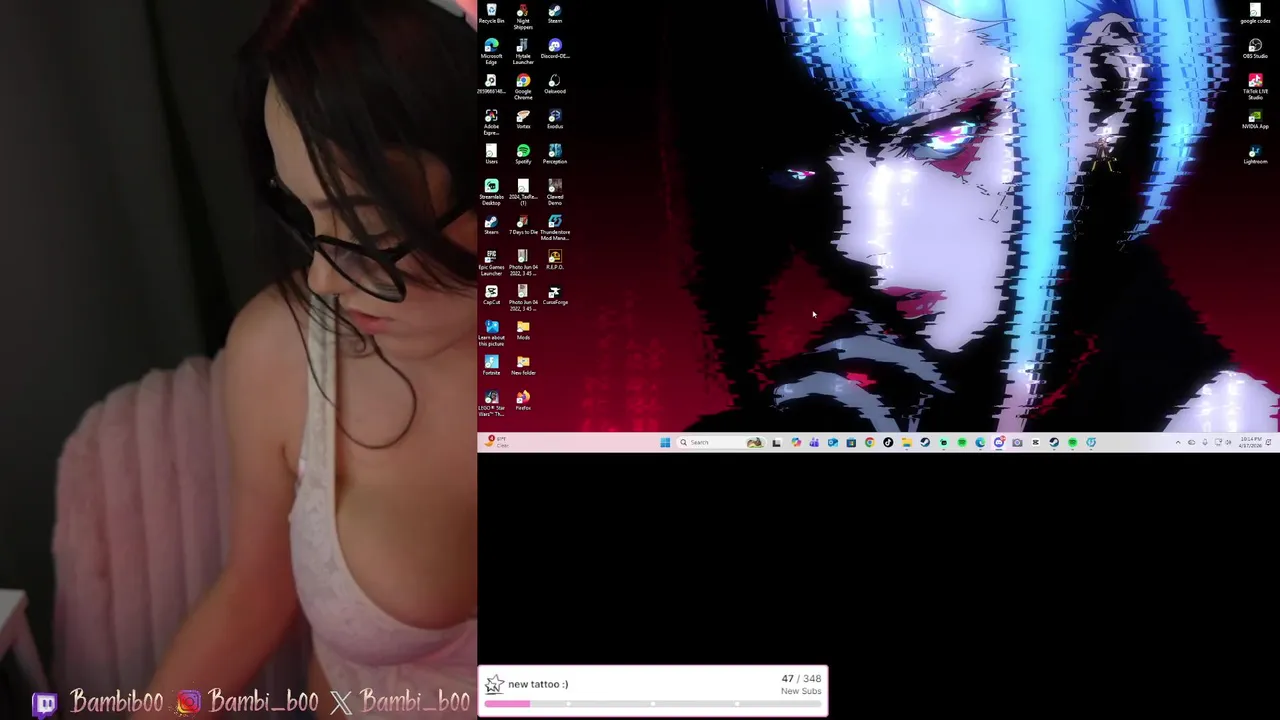Open the OBS Studio desktop shortcut

(x=1255, y=49)
